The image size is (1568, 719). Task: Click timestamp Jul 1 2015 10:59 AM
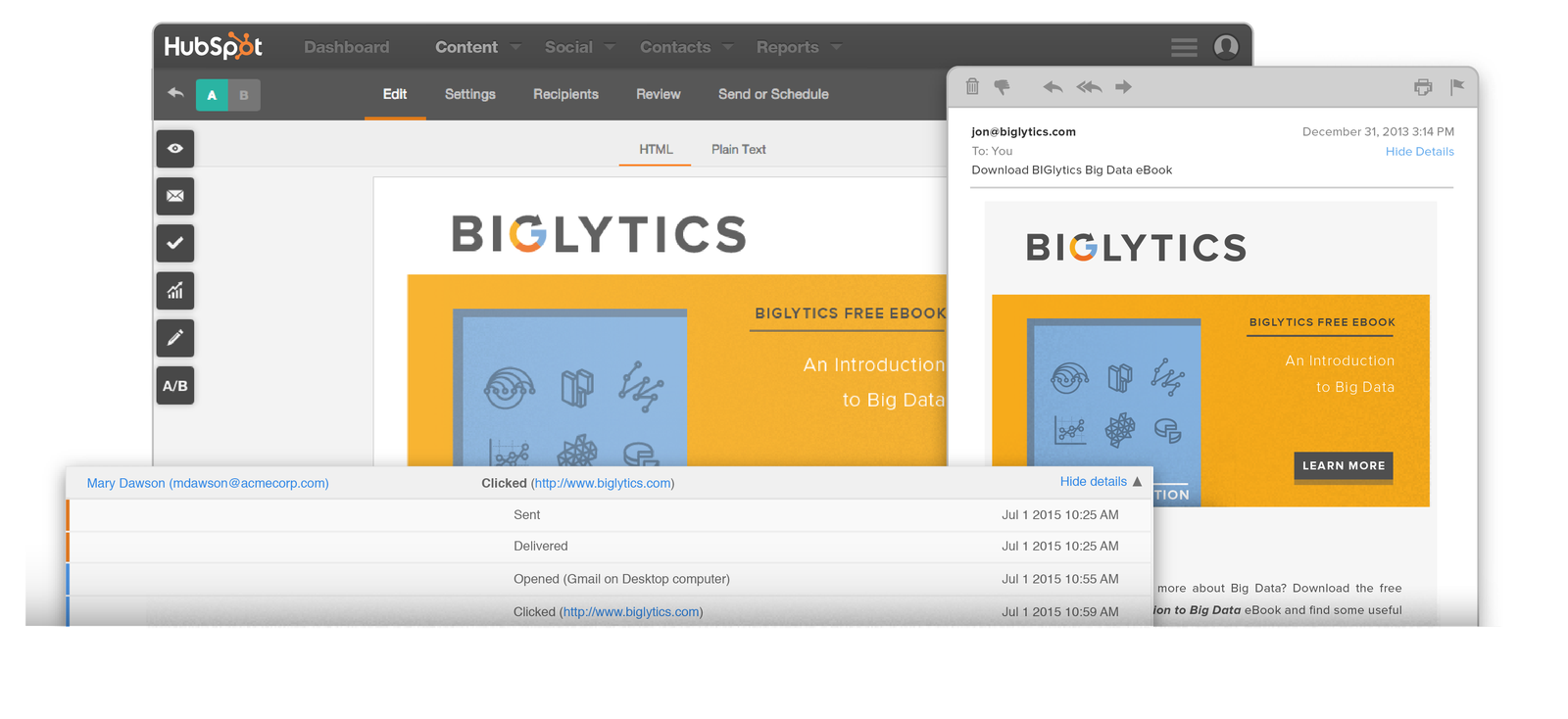pyautogui.click(x=1059, y=612)
